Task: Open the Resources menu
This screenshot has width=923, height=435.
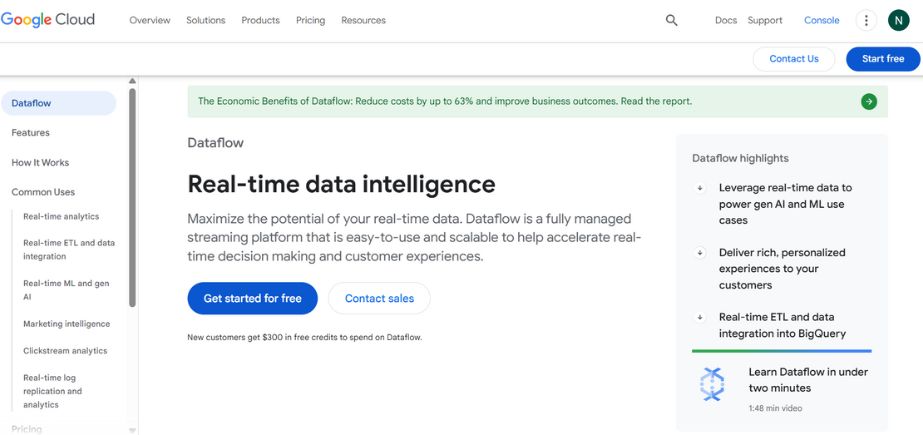Action: [x=363, y=20]
